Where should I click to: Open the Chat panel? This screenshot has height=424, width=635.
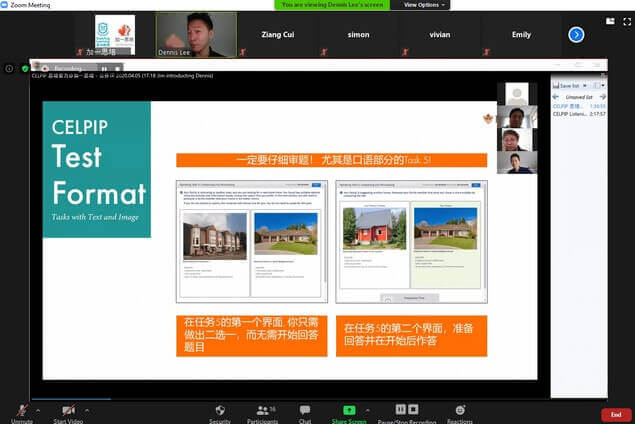[x=305, y=410]
